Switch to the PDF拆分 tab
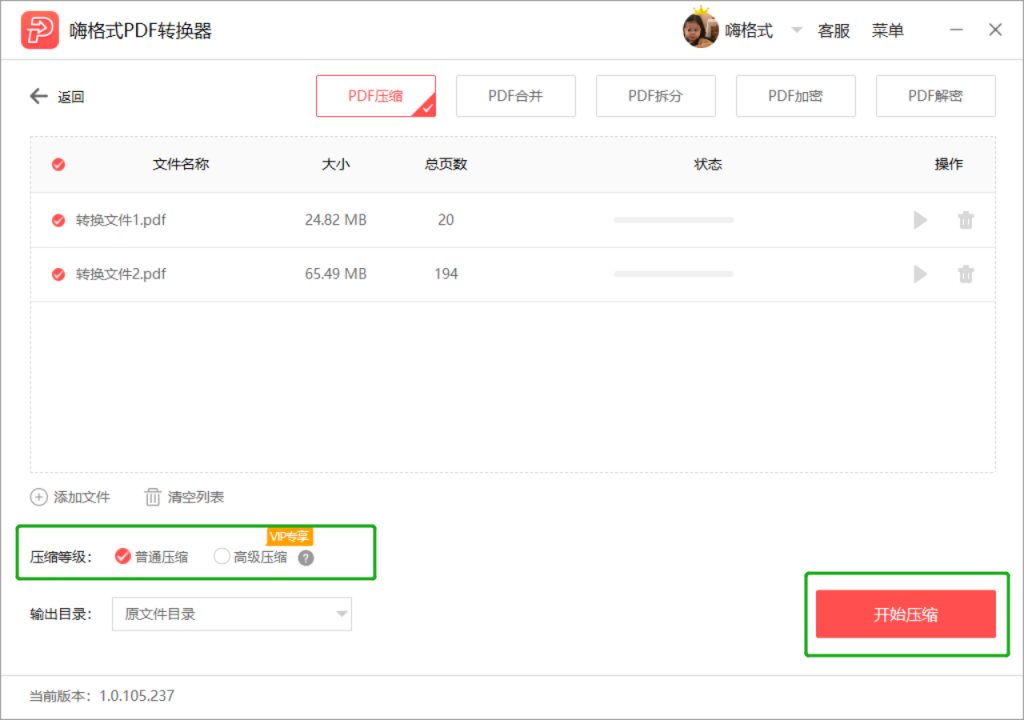Image resolution: width=1024 pixels, height=720 pixels. point(656,96)
